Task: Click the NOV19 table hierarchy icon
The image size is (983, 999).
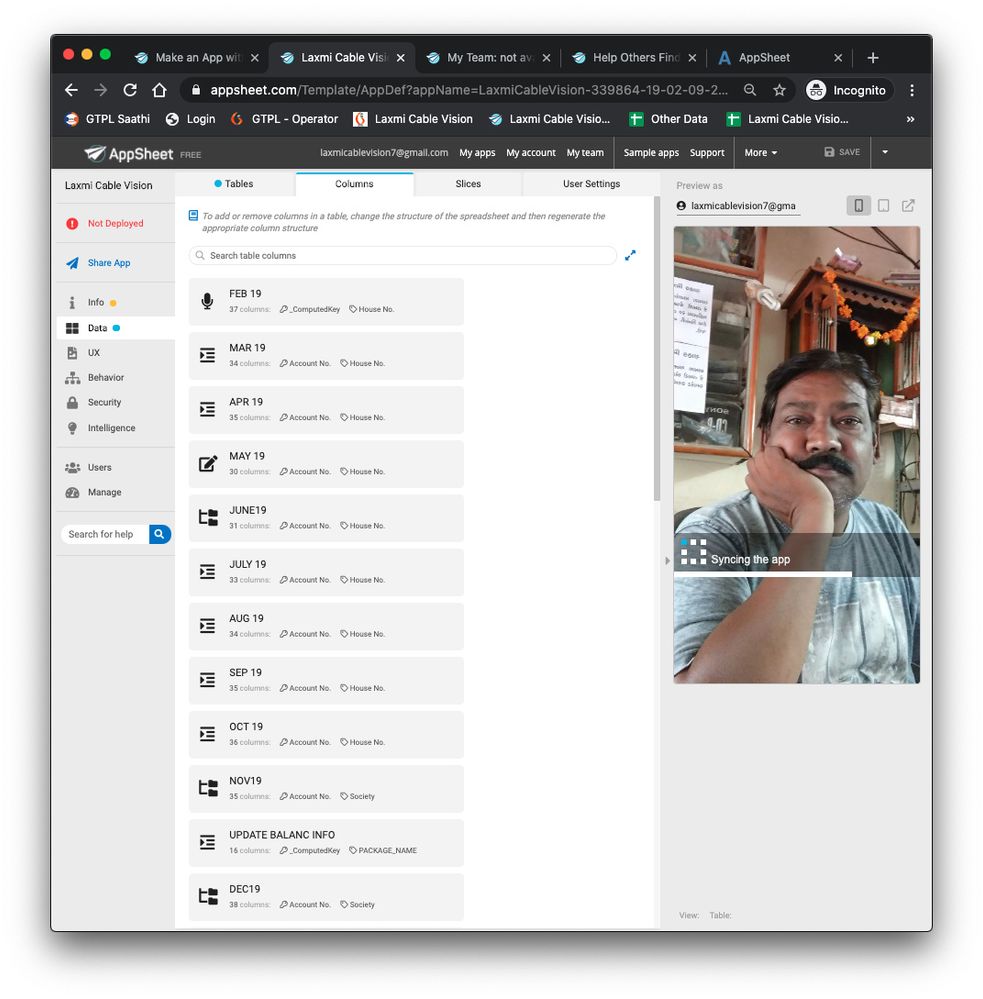Action: (208, 788)
